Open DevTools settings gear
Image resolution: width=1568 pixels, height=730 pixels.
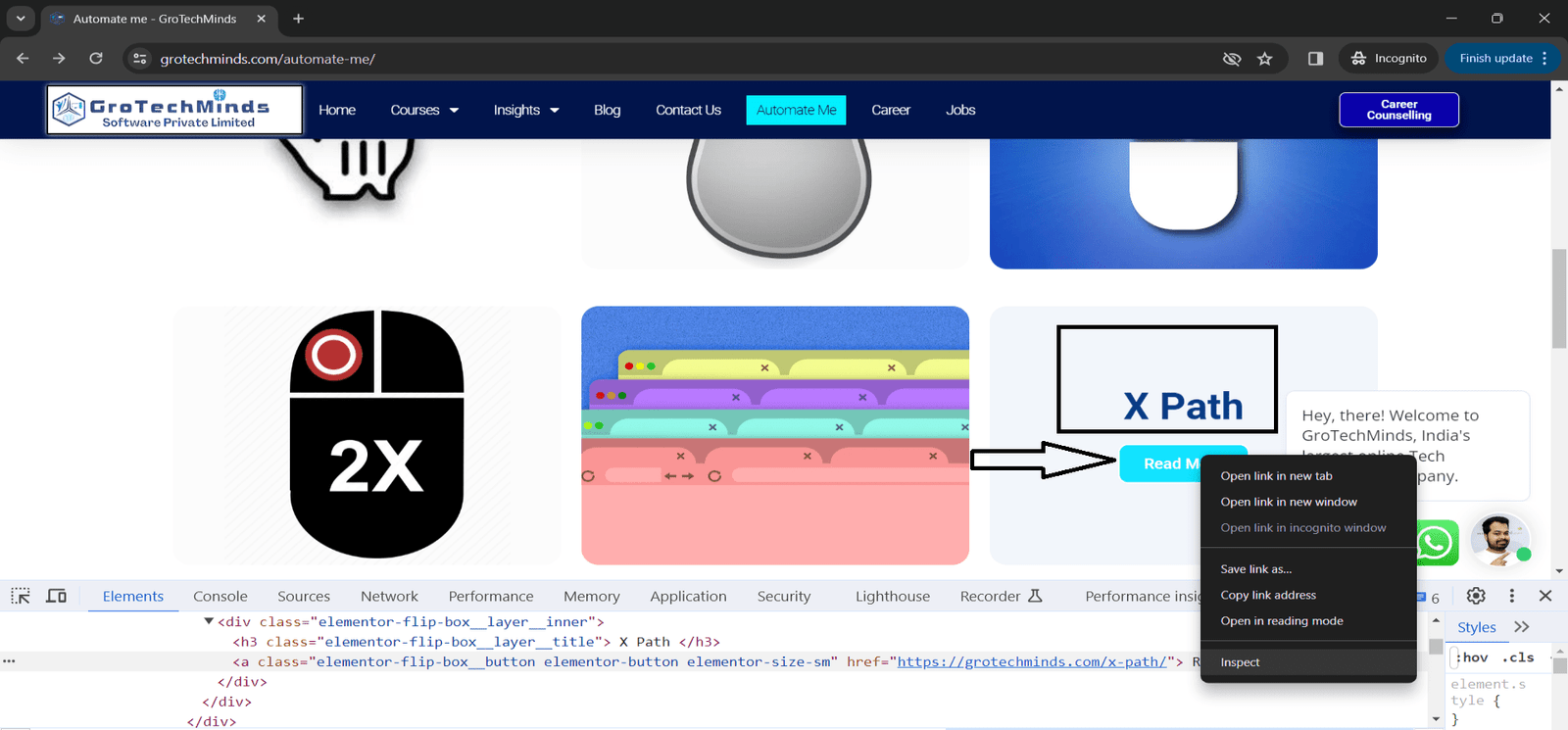tap(1476, 596)
